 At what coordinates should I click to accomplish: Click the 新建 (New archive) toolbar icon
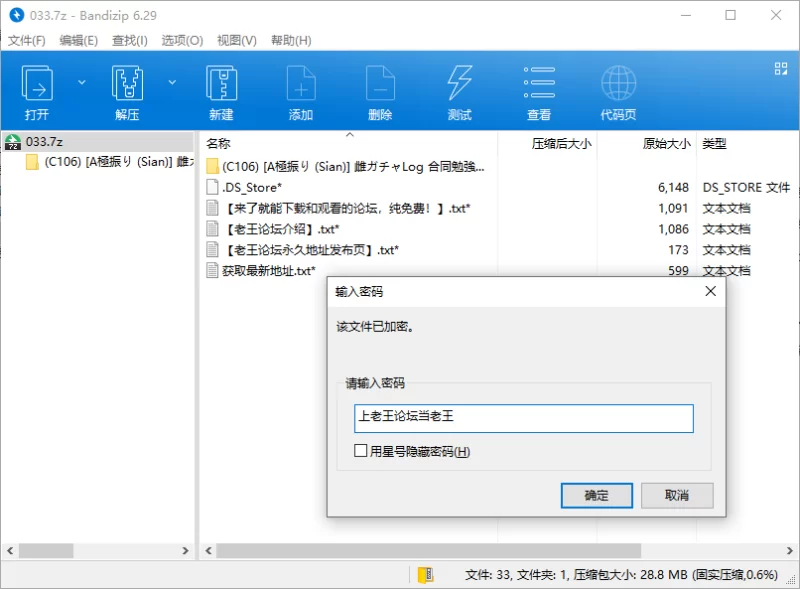click(221, 83)
